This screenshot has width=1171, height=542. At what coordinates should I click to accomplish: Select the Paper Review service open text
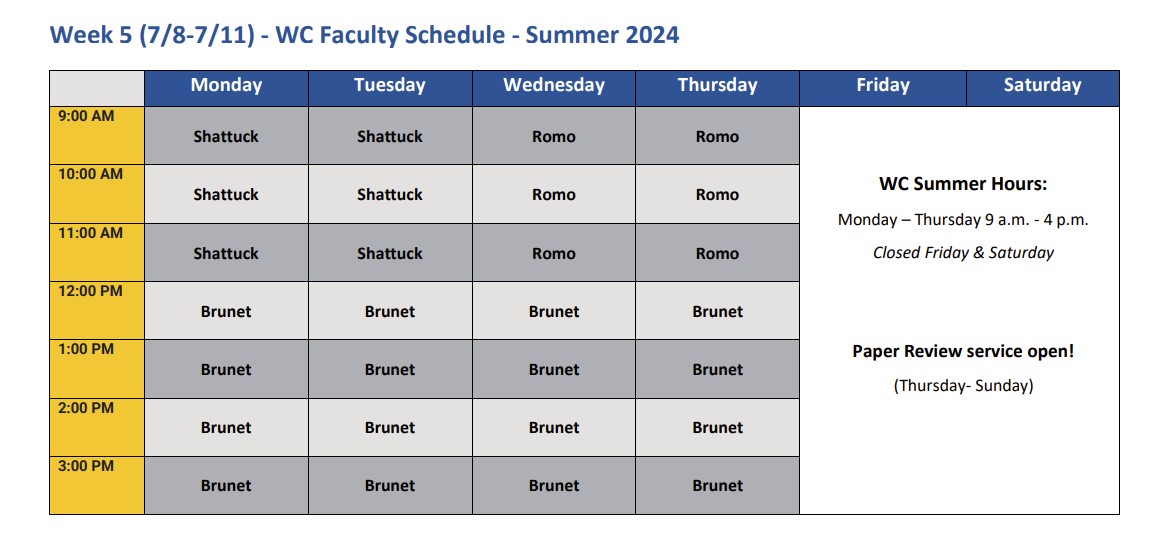point(962,352)
